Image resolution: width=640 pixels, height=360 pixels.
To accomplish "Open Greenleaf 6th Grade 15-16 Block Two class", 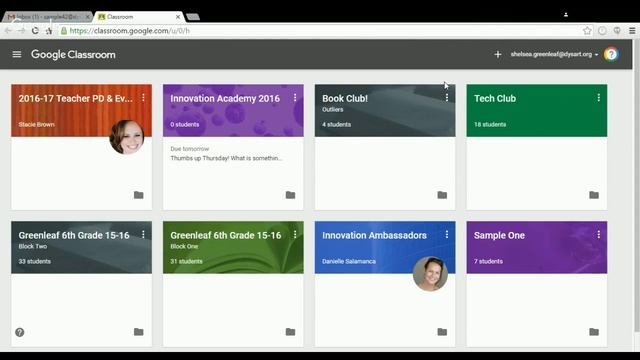I will point(74,235).
